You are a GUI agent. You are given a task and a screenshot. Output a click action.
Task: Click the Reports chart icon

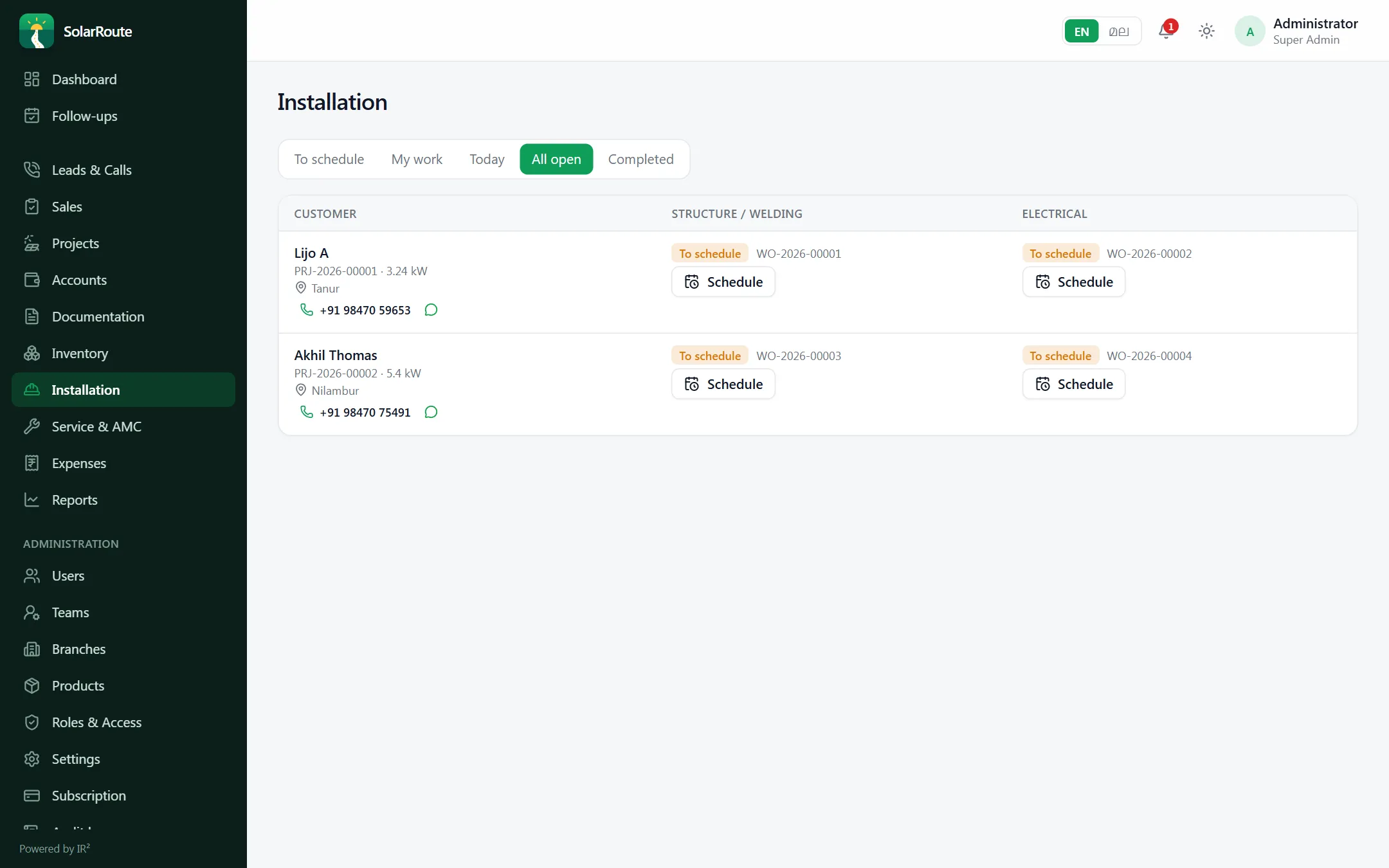click(x=32, y=500)
